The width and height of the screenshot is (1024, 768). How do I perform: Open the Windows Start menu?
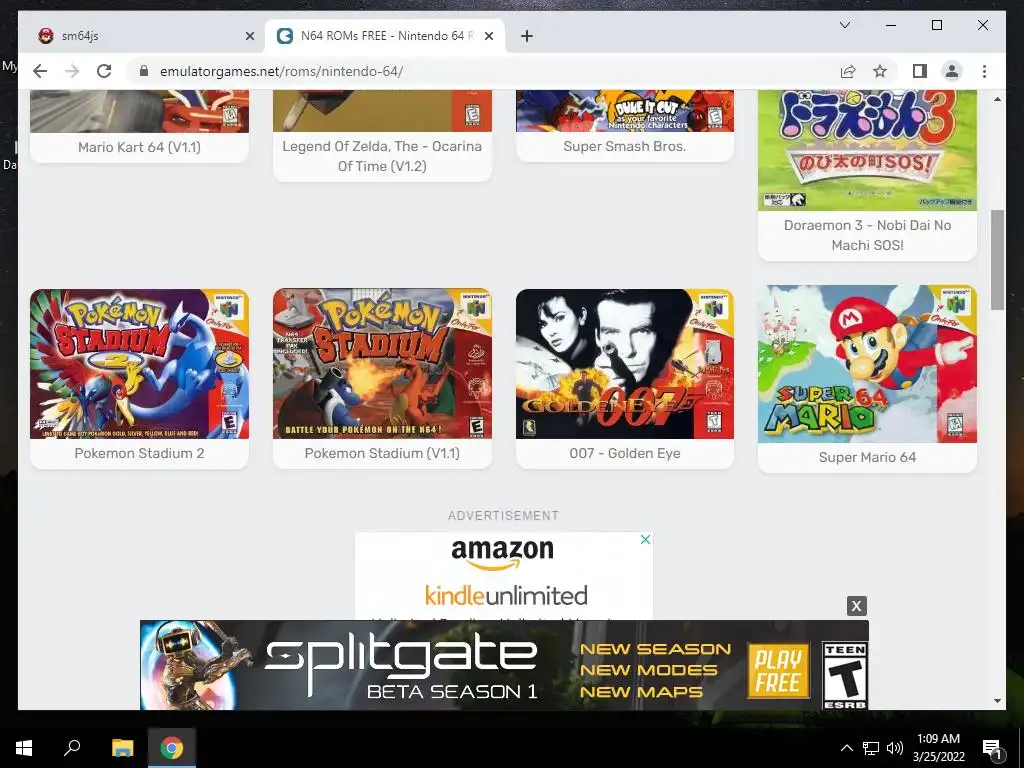24,748
